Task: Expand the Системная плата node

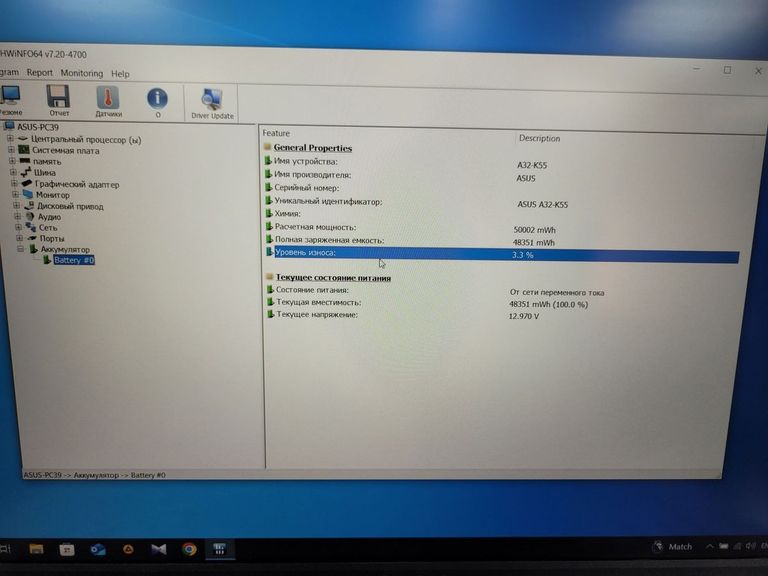Action: (x=11, y=150)
